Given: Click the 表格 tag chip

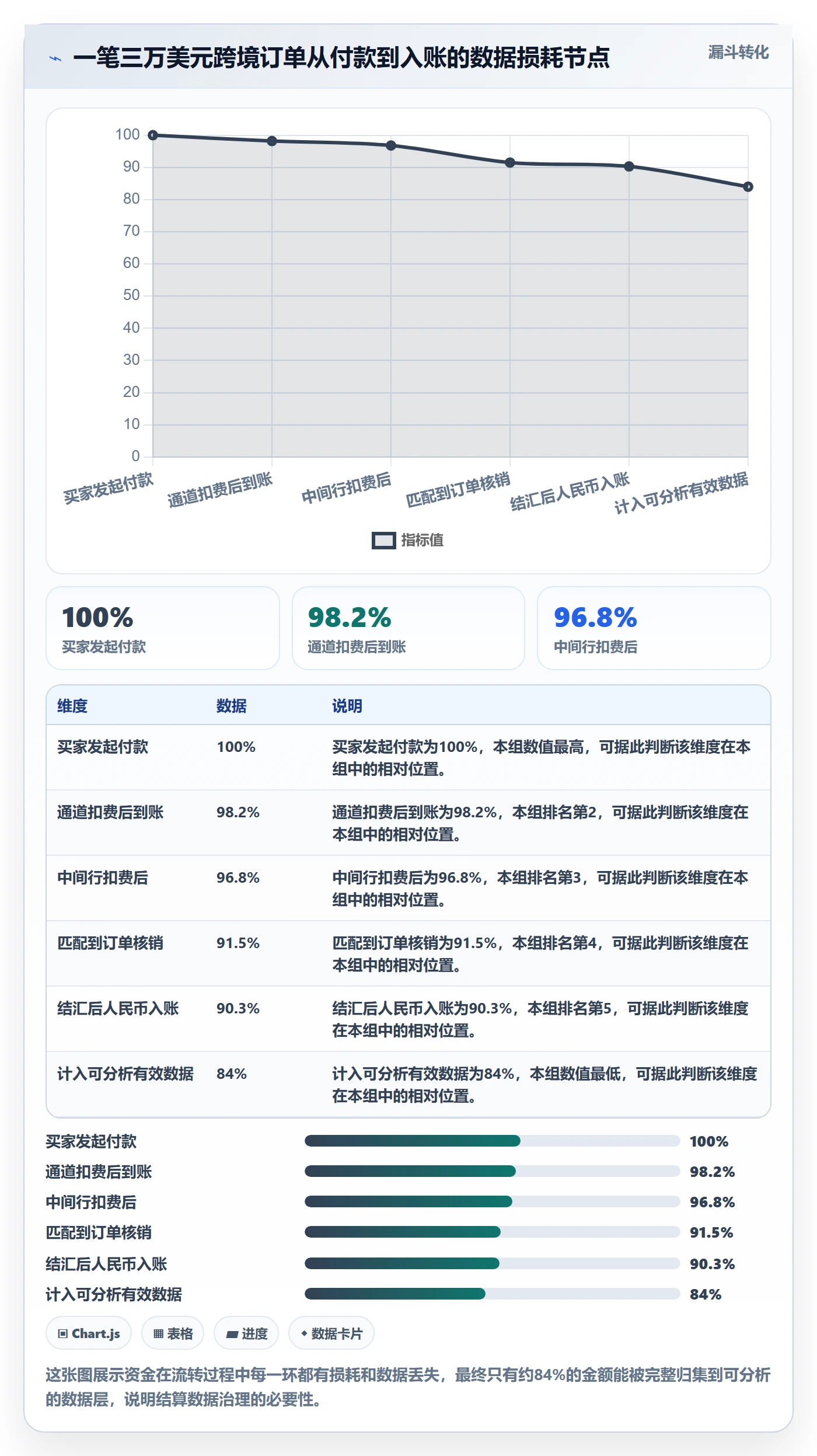Looking at the screenshot, I should point(173,1333).
